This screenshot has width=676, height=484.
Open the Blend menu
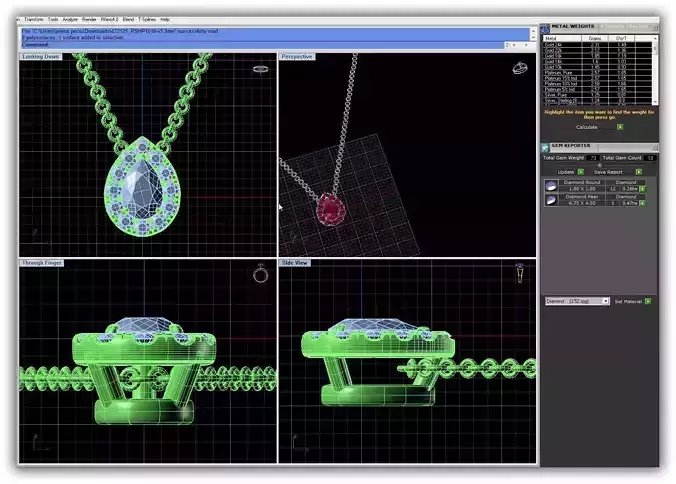[128, 20]
